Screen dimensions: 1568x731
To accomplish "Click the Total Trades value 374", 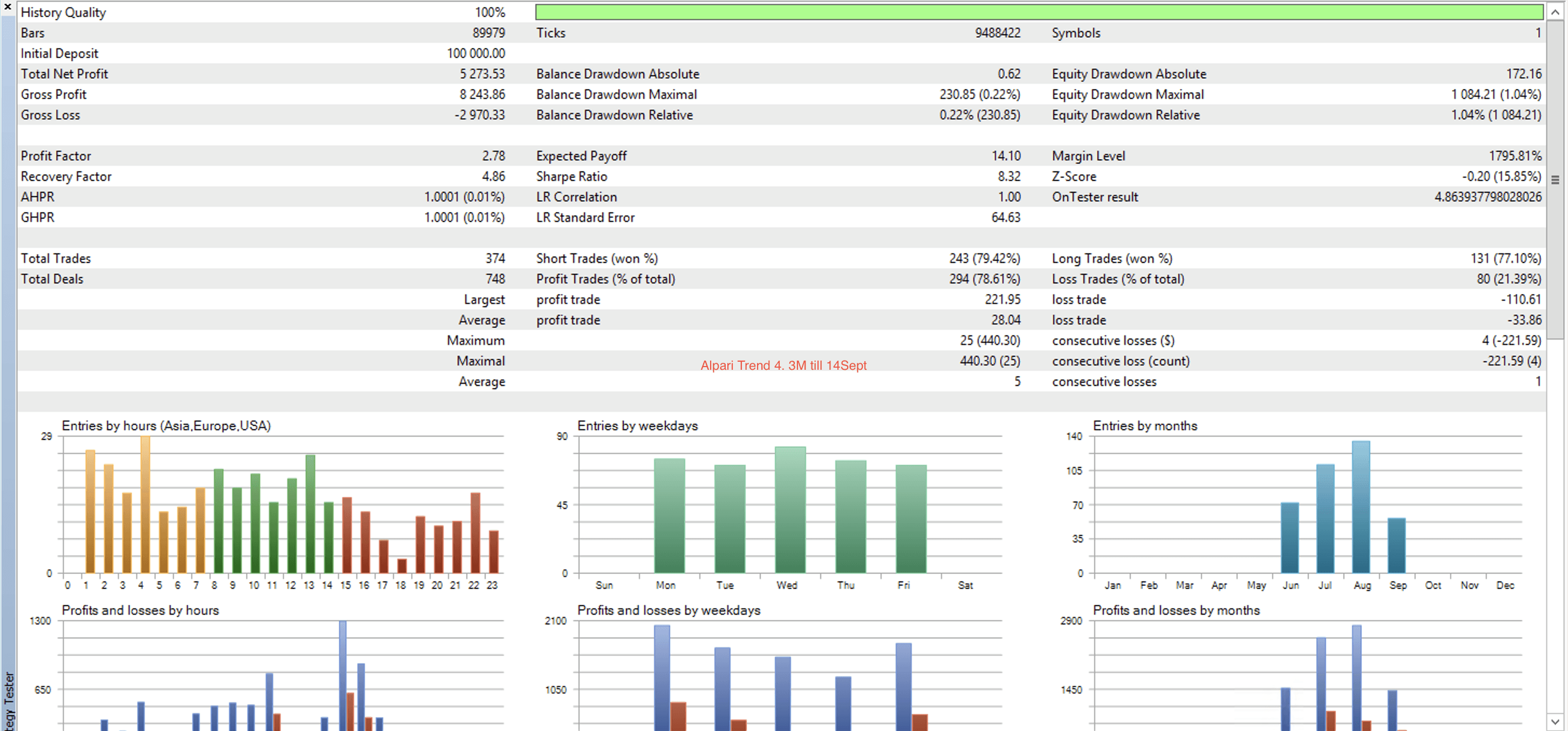I will pyautogui.click(x=495, y=258).
